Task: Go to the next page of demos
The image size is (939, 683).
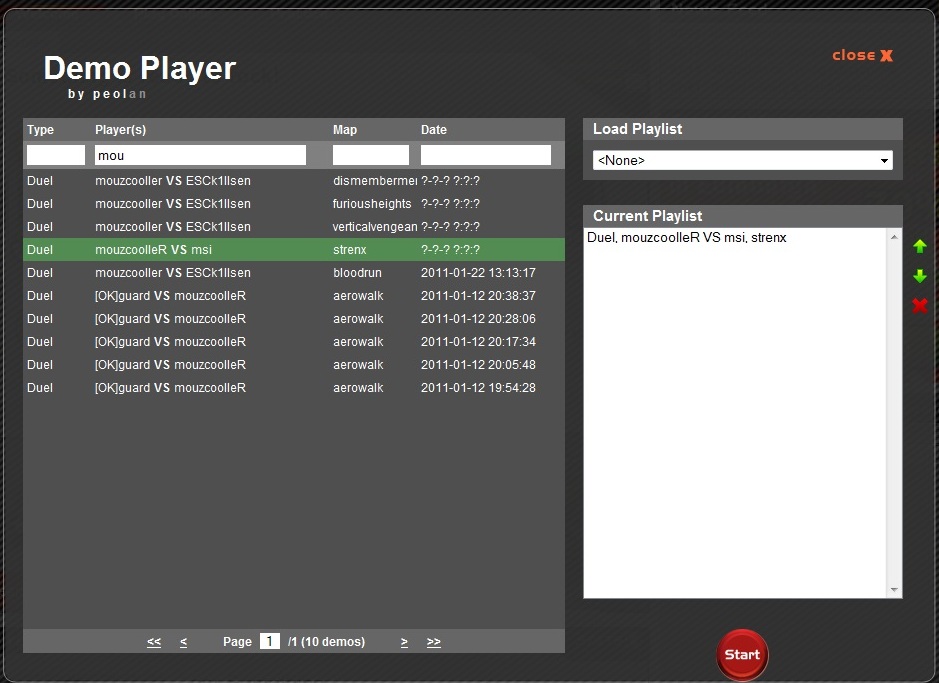Action: click(x=404, y=642)
